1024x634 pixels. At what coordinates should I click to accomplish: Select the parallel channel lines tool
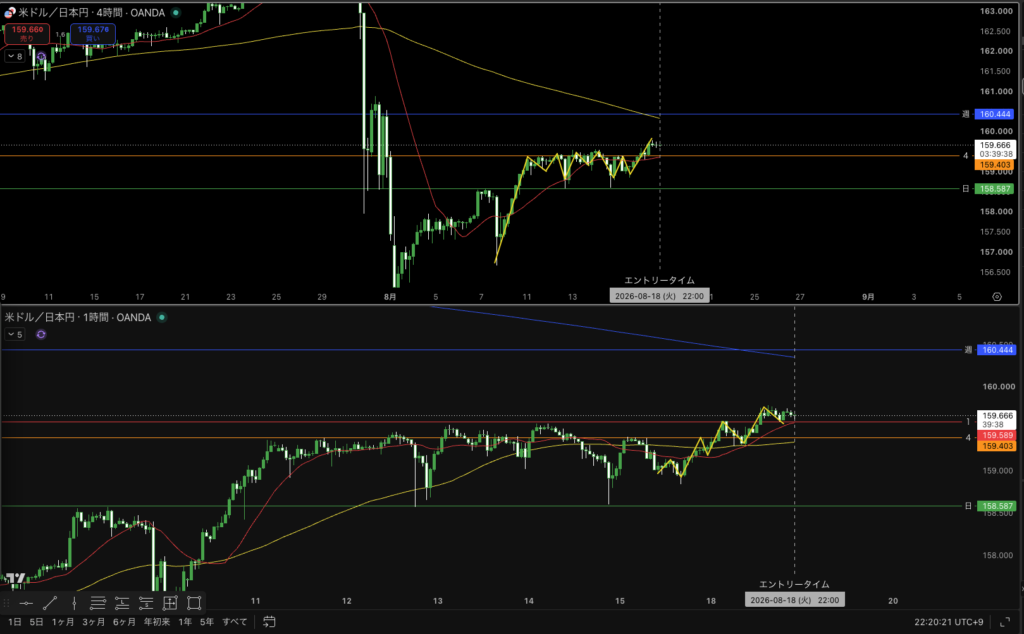98,603
